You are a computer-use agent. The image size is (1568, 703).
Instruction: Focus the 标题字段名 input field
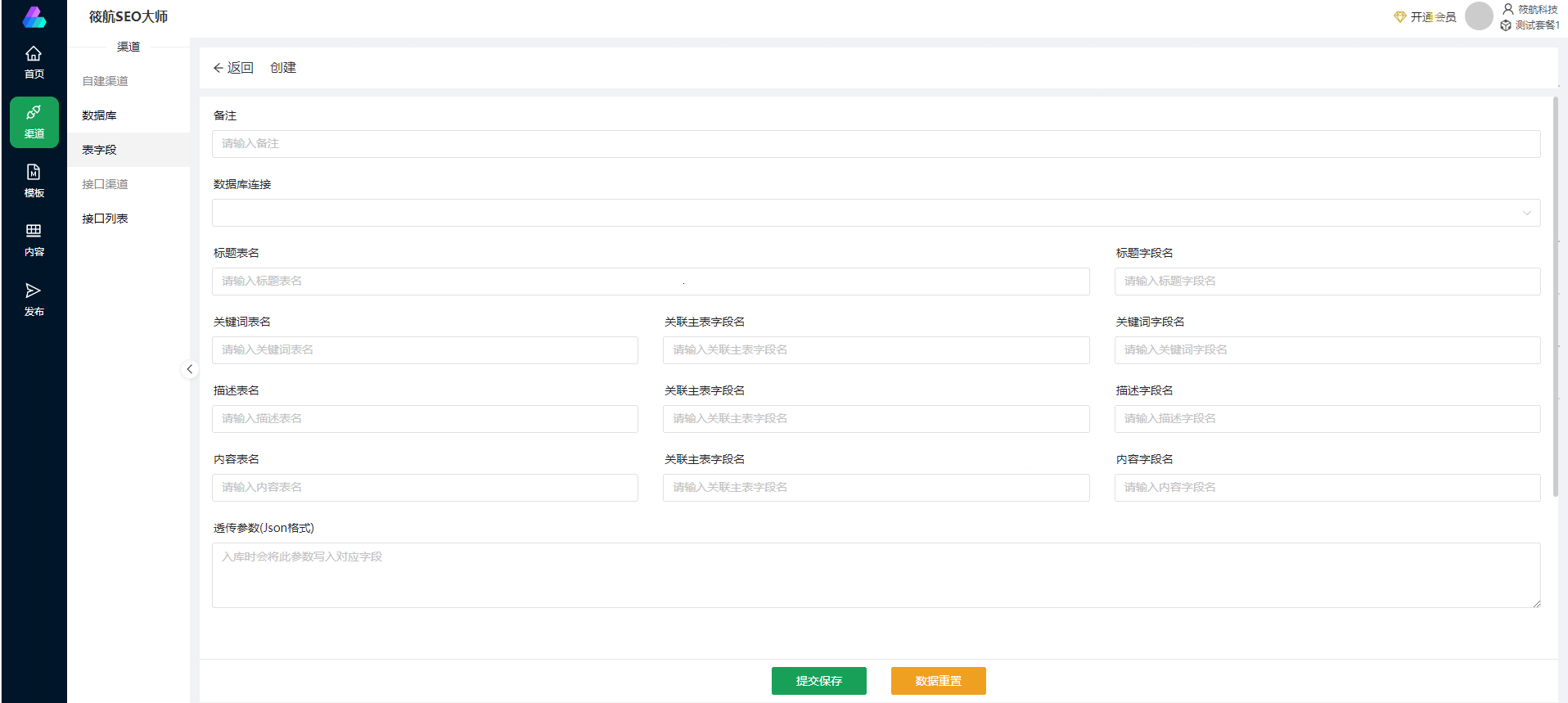coord(1327,282)
